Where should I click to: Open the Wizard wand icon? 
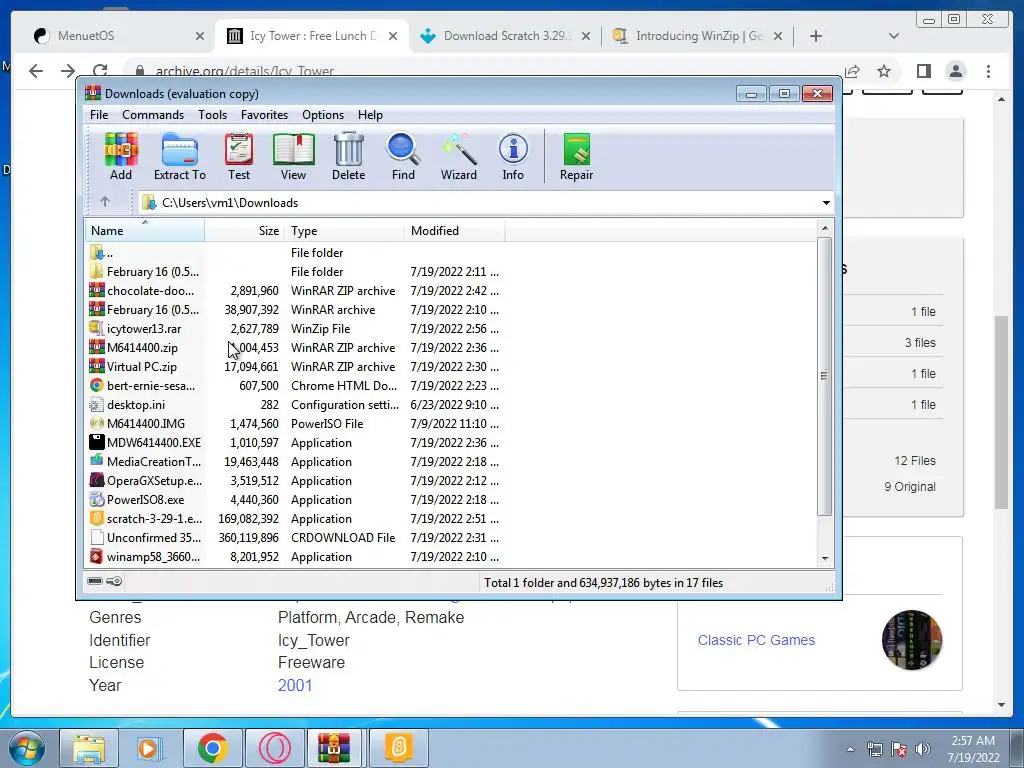pos(458,157)
